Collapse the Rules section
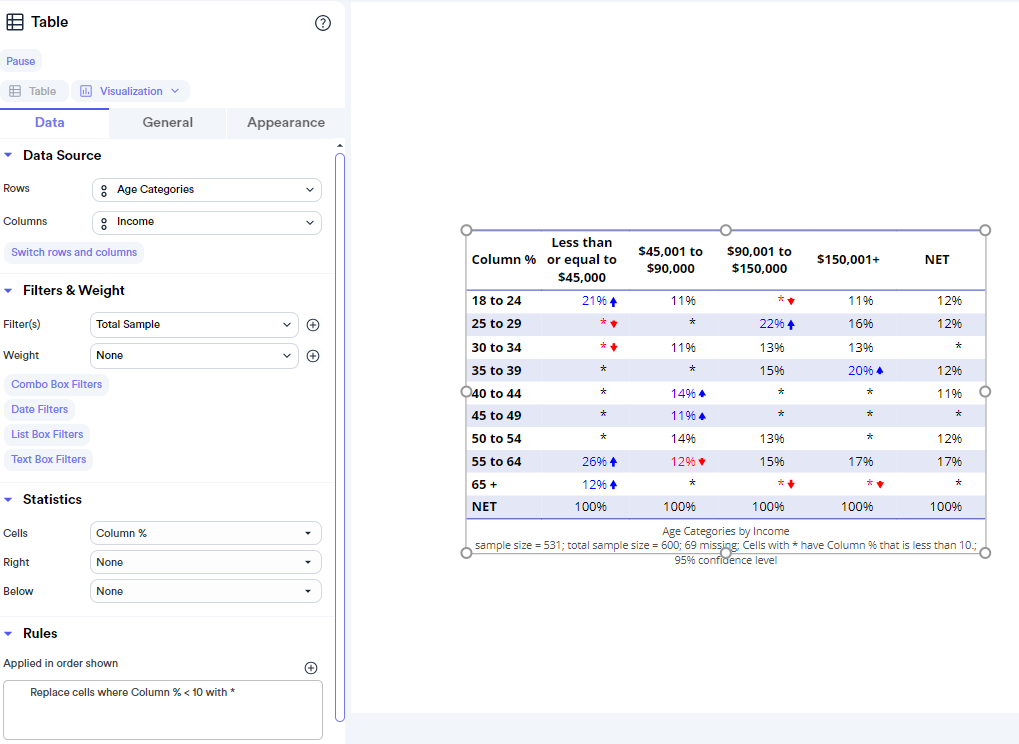 coord(8,634)
